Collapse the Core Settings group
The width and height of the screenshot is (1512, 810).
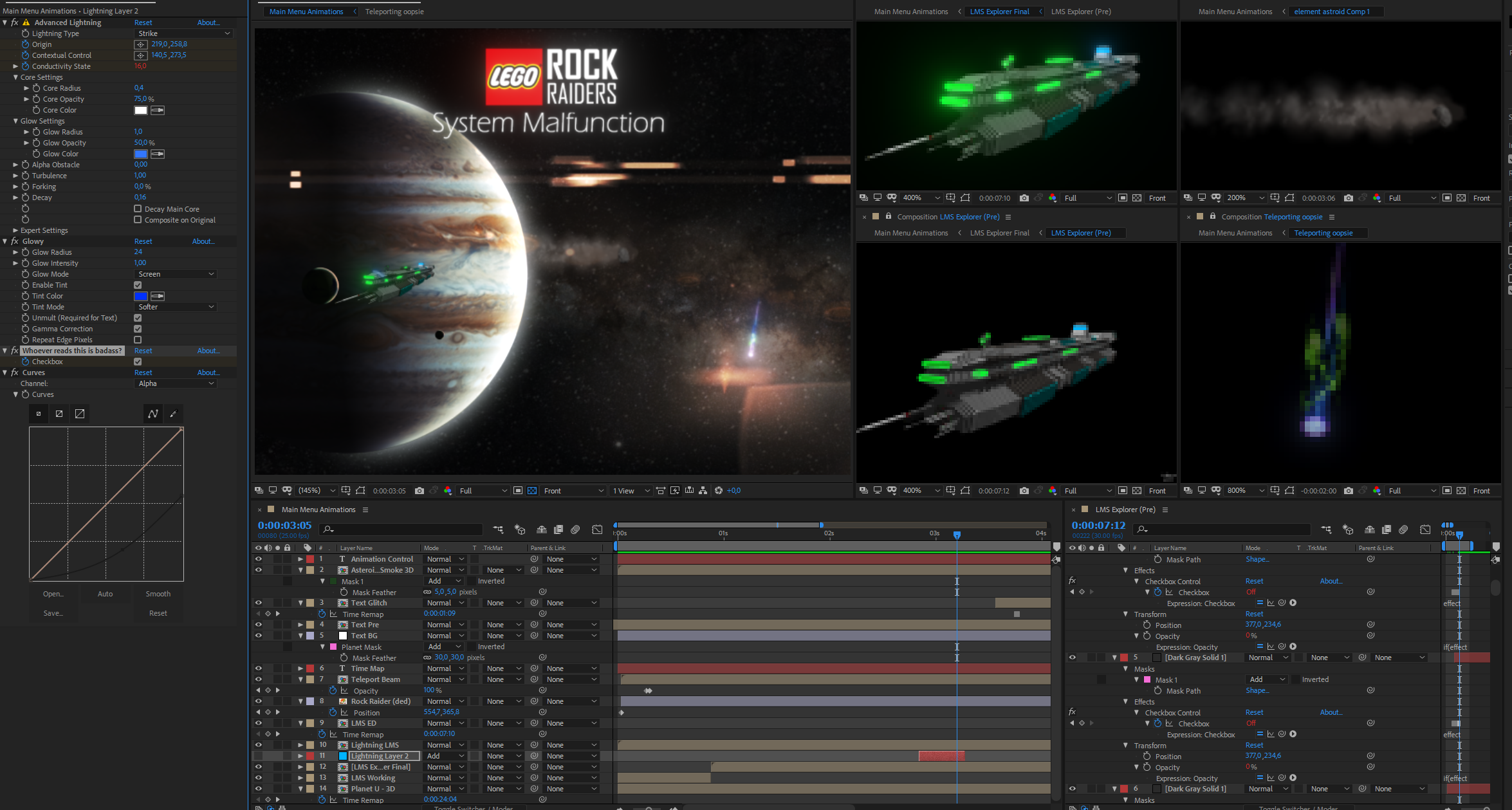[15, 77]
